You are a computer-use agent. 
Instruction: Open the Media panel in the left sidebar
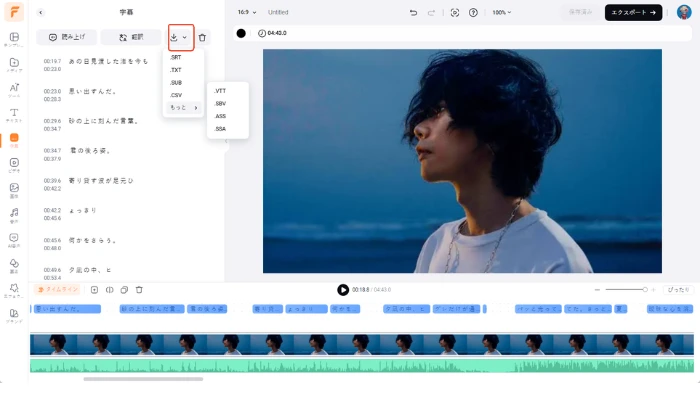point(14,65)
